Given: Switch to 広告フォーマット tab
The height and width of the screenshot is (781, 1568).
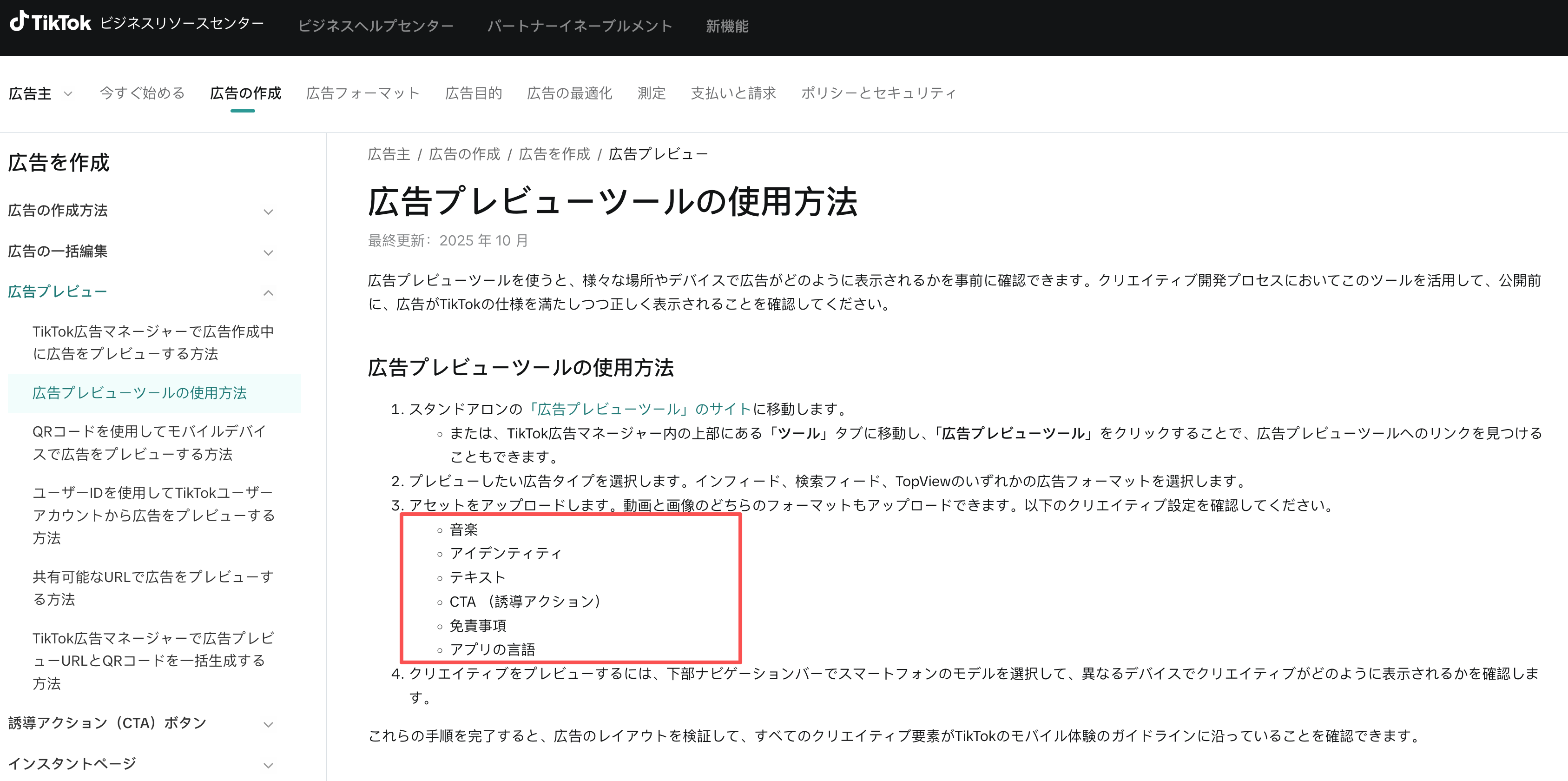Looking at the screenshot, I should (363, 93).
